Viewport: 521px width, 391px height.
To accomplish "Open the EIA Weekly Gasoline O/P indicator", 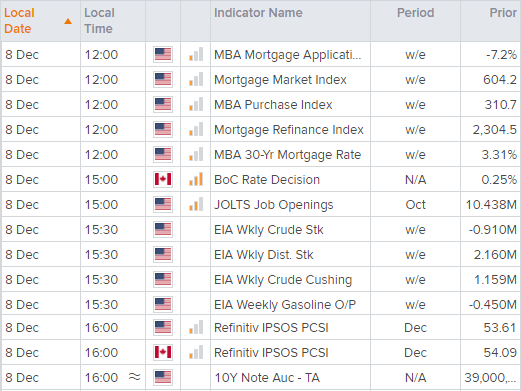I will click(x=285, y=305).
